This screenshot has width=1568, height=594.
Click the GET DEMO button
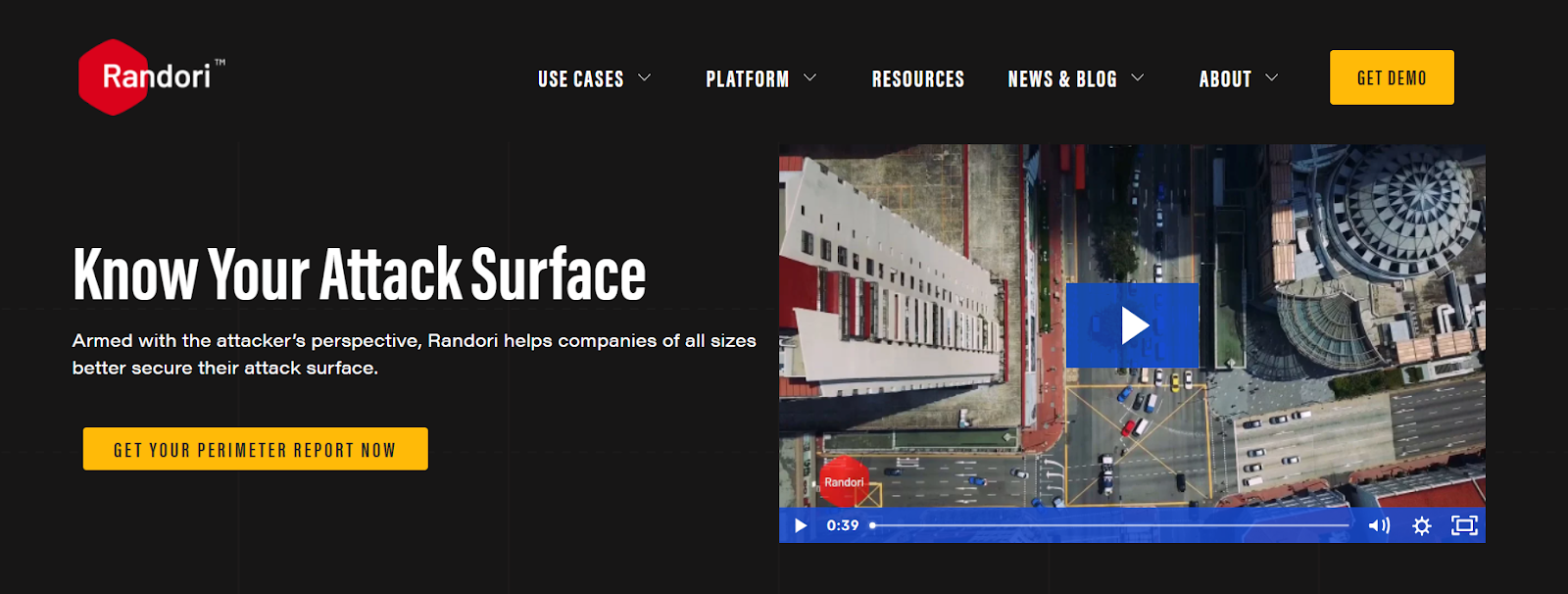pos(1392,77)
